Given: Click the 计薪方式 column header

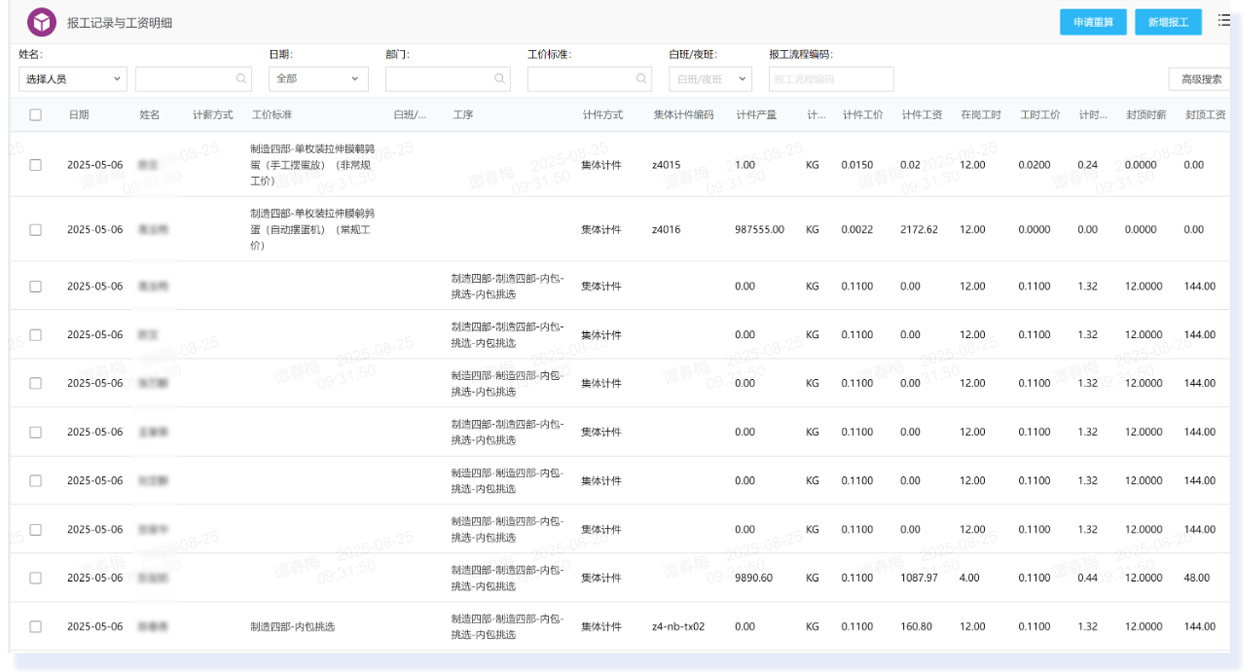Looking at the screenshot, I should pyautogui.click(x=213, y=115).
